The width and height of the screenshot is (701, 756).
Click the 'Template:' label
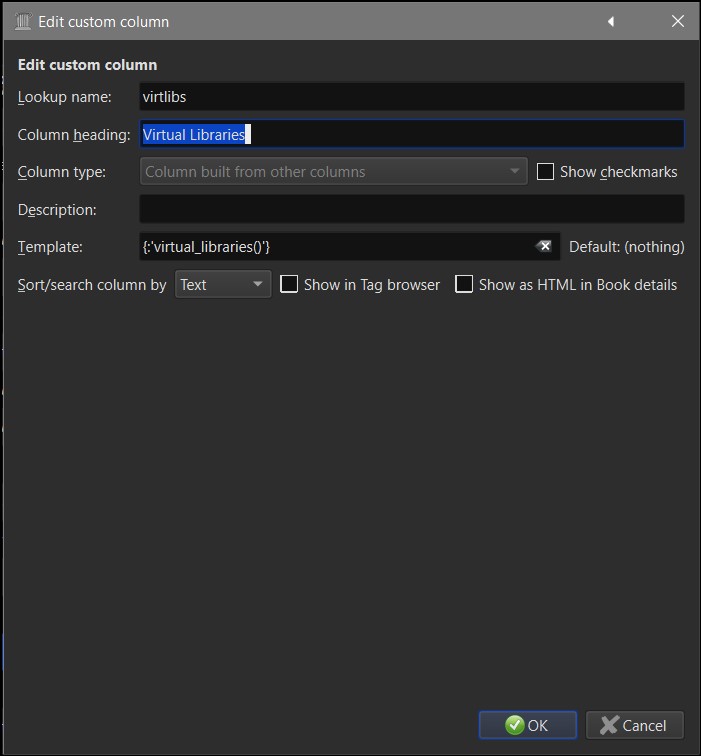(x=50, y=247)
